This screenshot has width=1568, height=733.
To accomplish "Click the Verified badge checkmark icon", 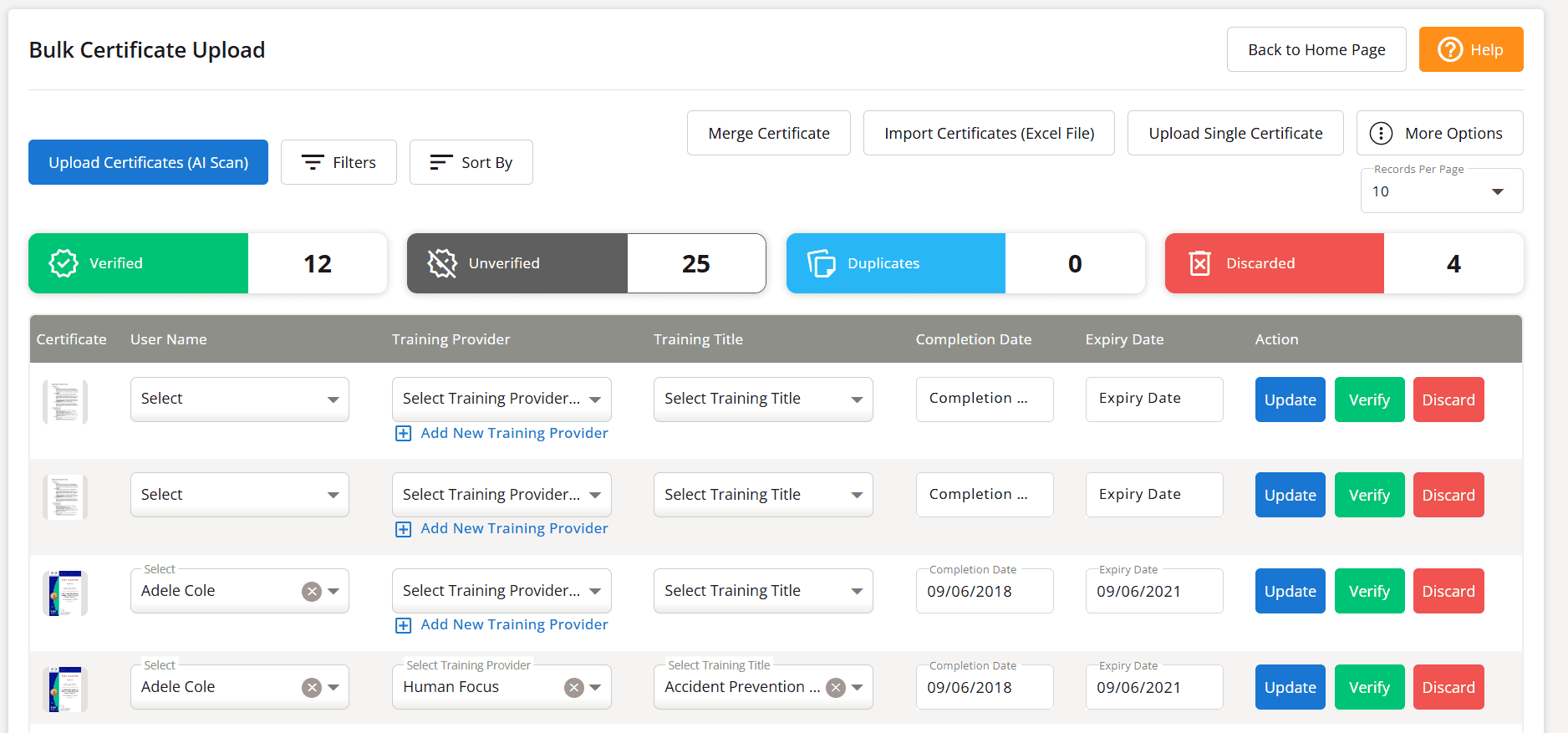I will click(64, 263).
